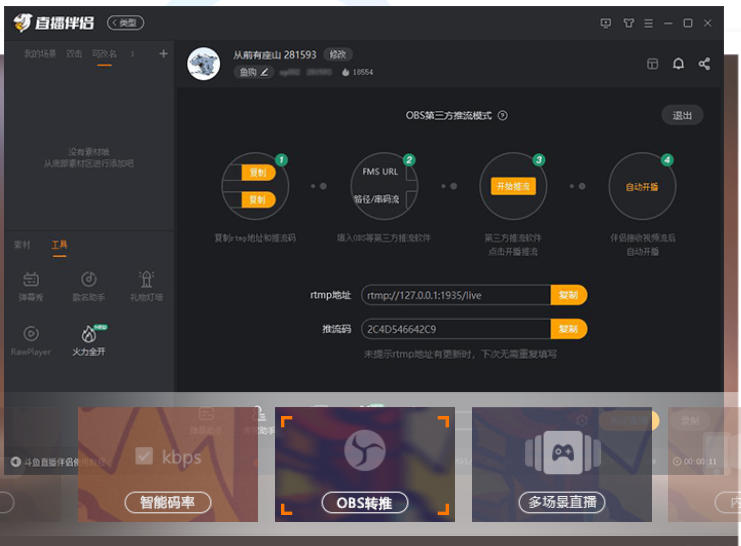The height and width of the screenshot is (546, 741).
Task: Click the 鱼购 tag under room title
Action: 247,72
